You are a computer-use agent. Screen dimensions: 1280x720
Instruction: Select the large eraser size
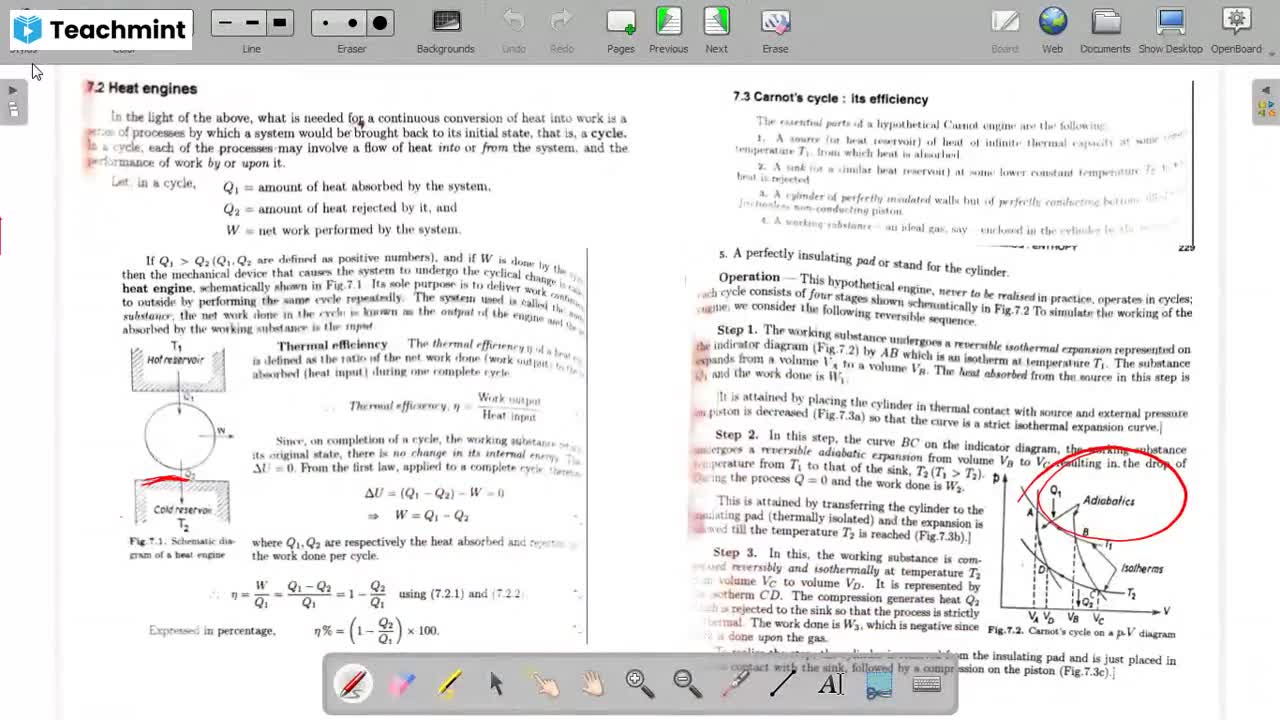tap(380, 23)
